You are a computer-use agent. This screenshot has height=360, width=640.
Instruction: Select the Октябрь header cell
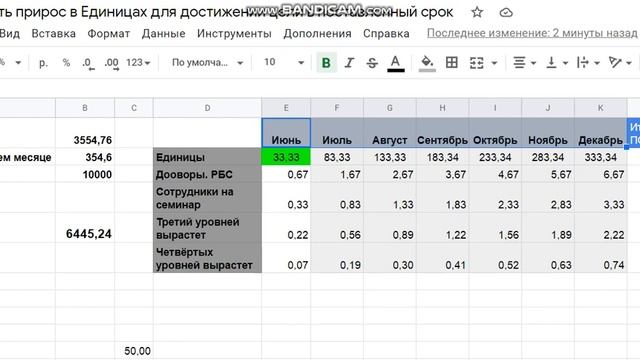click(495, 133)
